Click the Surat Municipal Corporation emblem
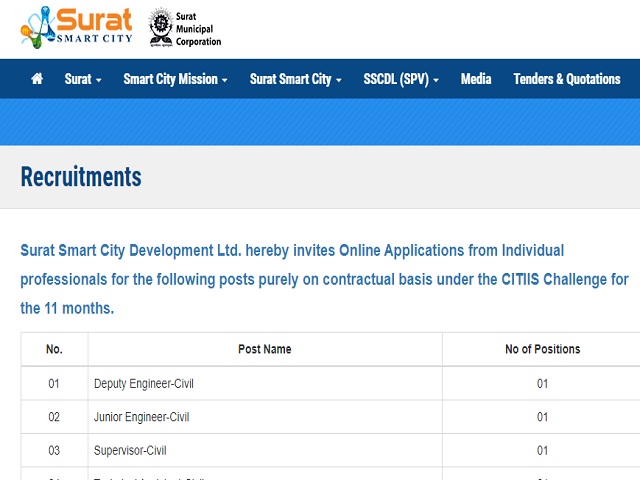This screenshot has width=640, height=480. point(161,28)
